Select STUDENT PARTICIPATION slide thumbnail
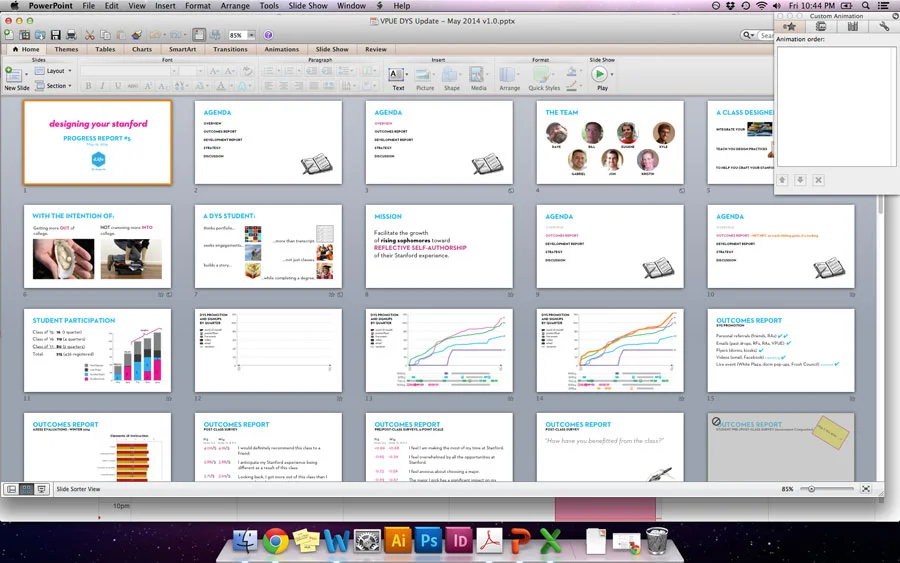Viewport: 900px width, 563px height. tap(98, 351)
